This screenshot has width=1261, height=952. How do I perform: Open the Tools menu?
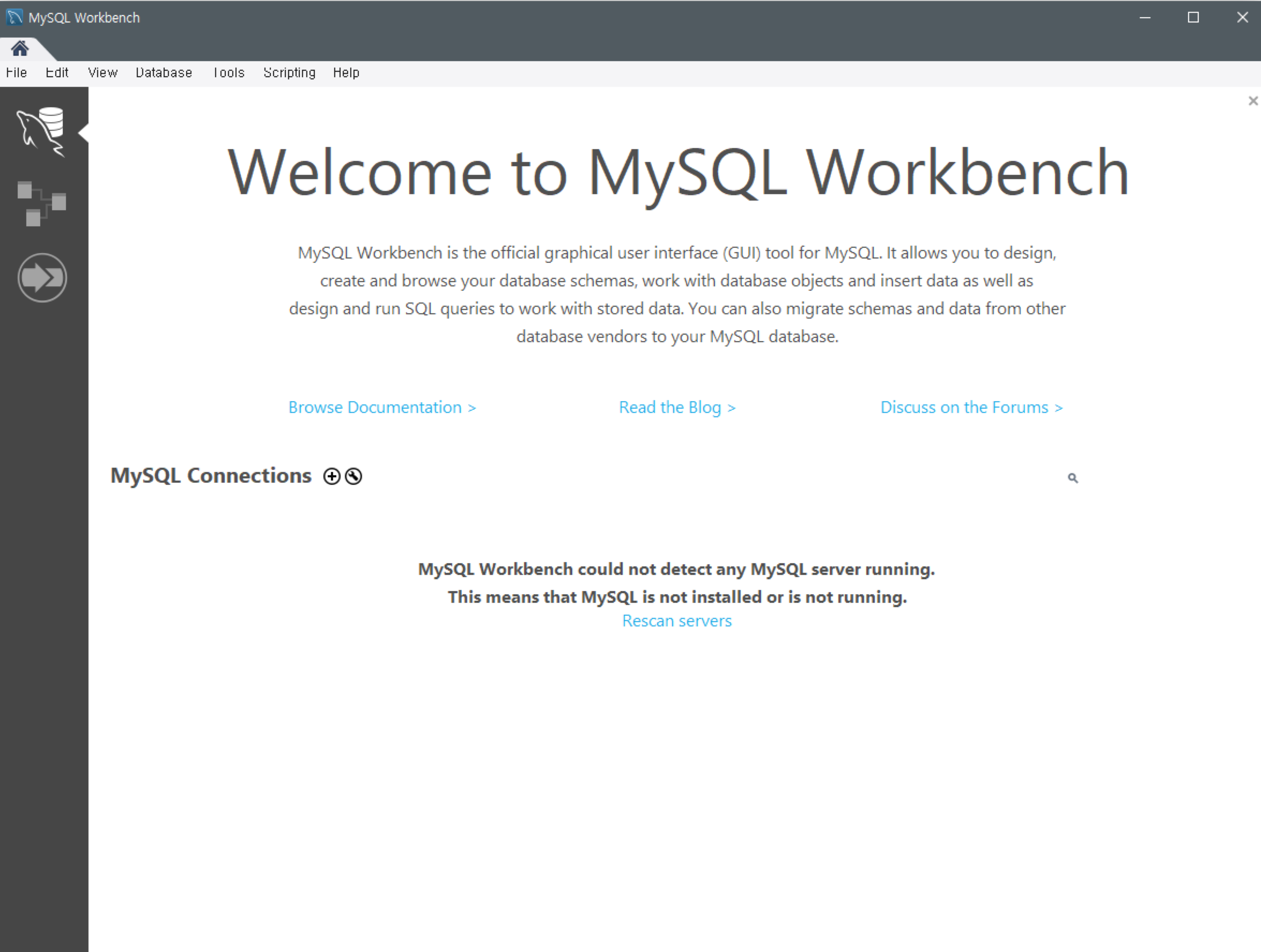point(228,72)
